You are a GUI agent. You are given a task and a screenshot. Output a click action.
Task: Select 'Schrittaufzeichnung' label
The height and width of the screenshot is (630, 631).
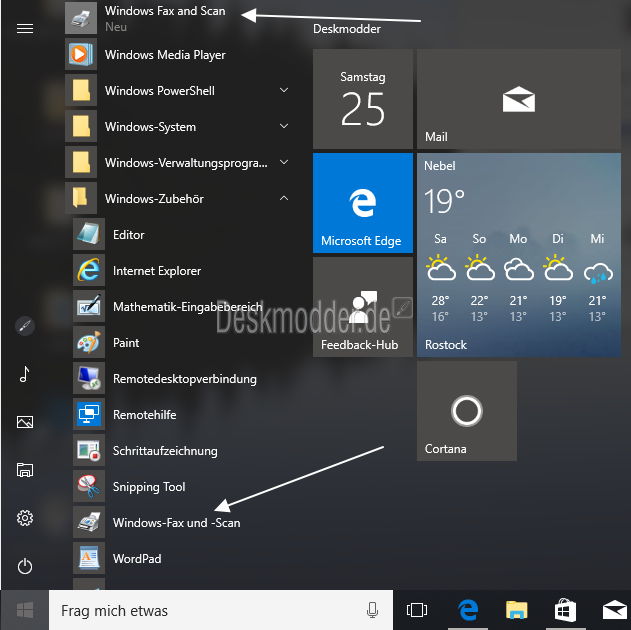(165, 451)
